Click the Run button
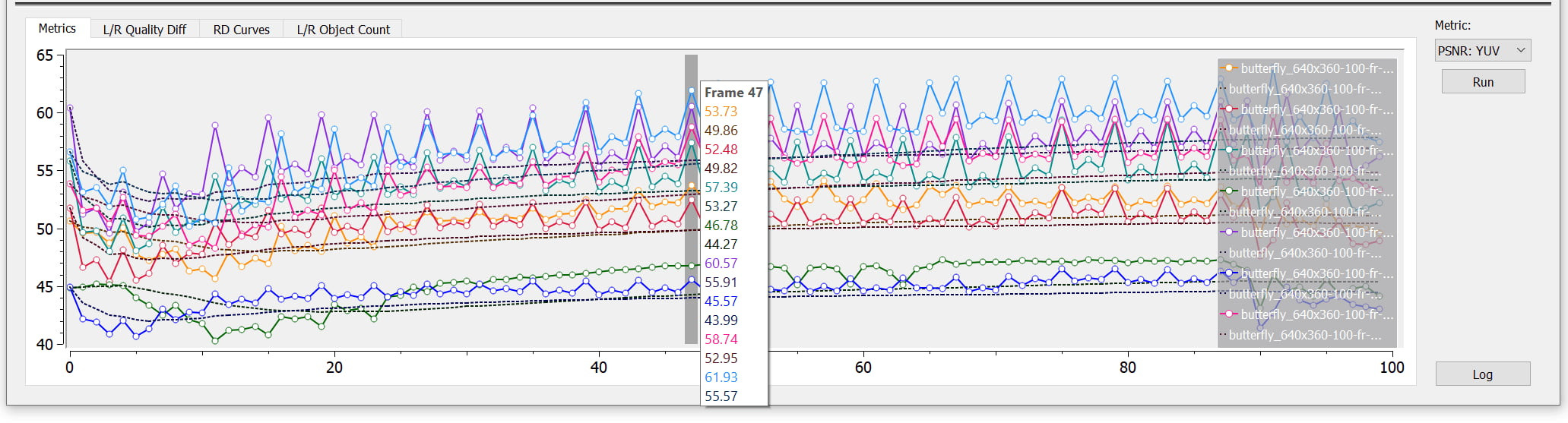 click(1483, 82)
